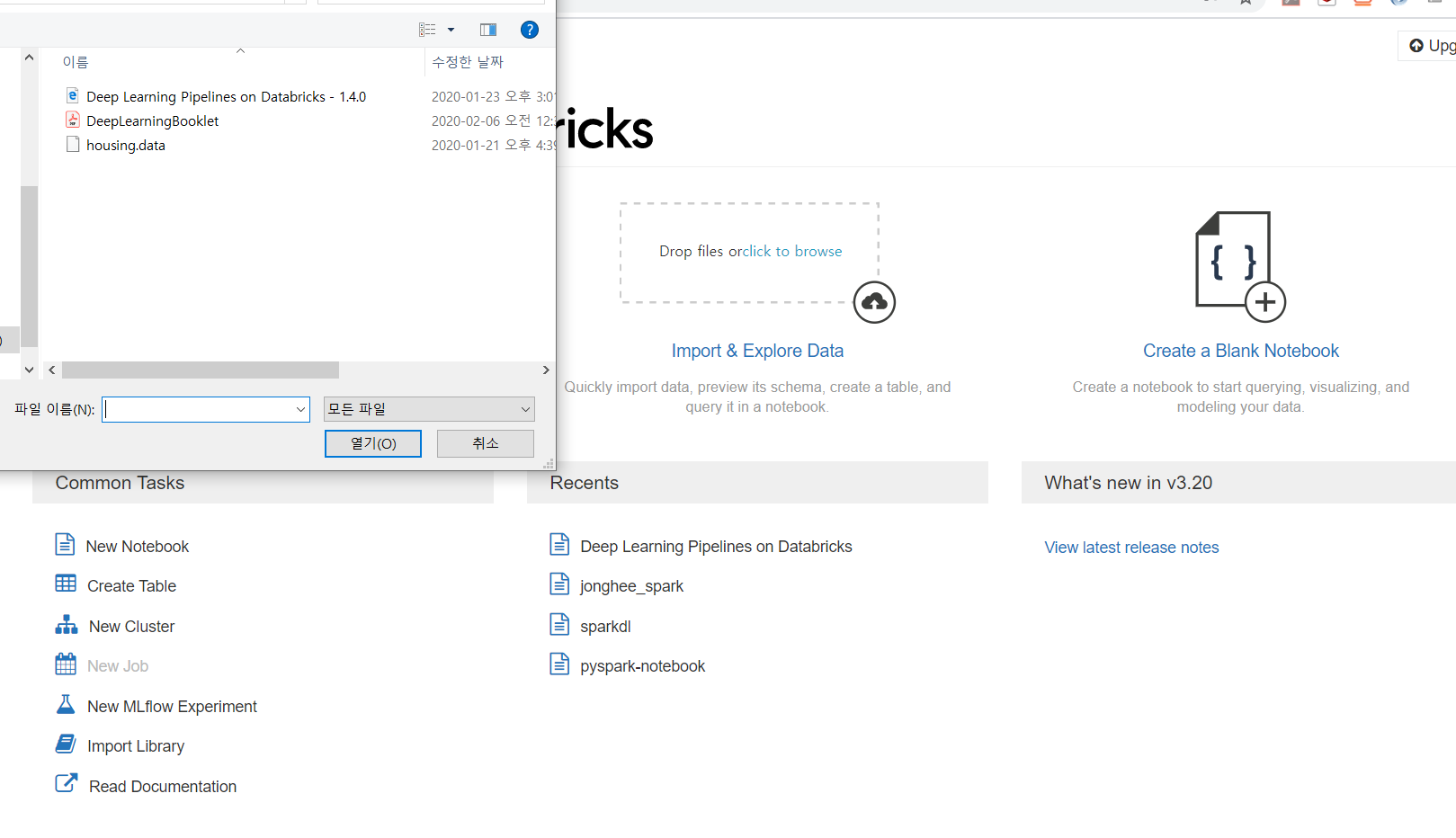1456x838 pixels.
Task: Open the Create a Blank Notebook link
Action: [1241, 351]
